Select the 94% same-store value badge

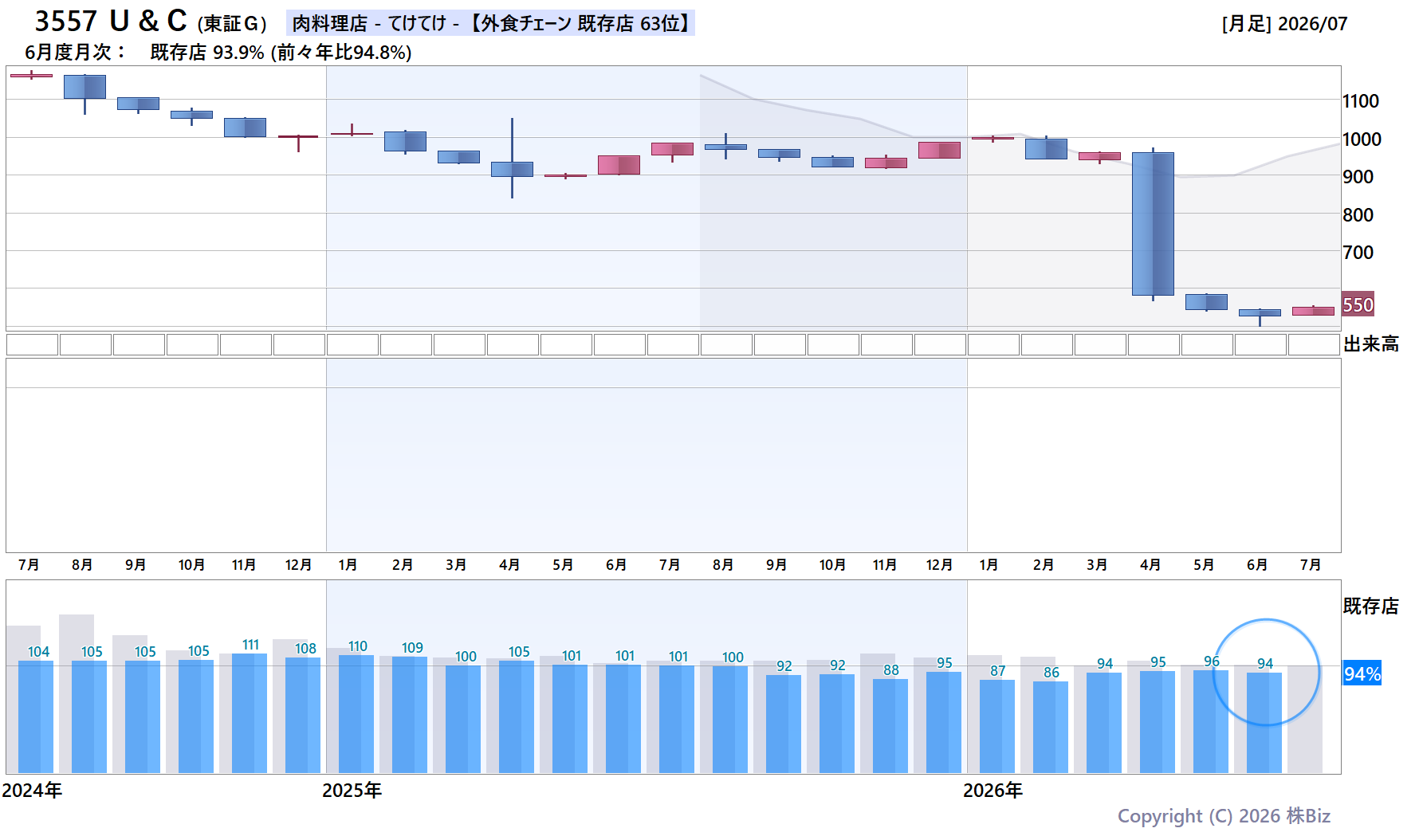click(1362, 673)
